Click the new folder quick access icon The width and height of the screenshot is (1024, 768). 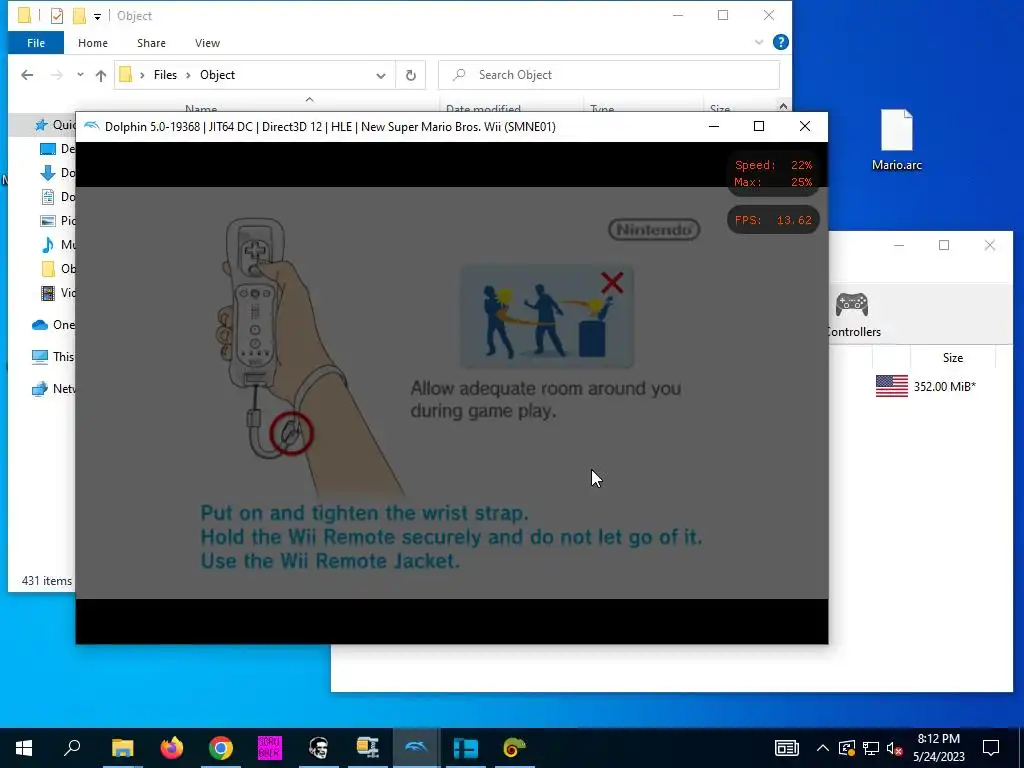click(x=79, y=16)
